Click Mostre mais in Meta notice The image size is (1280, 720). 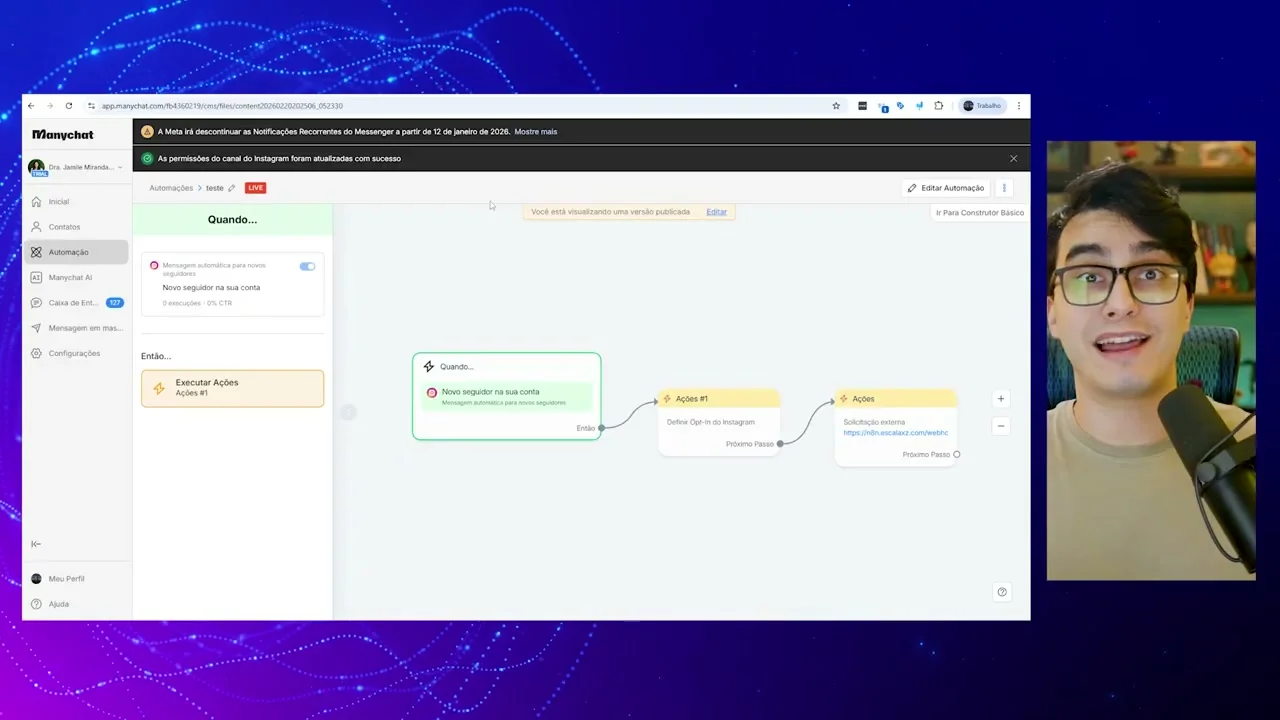536,132
